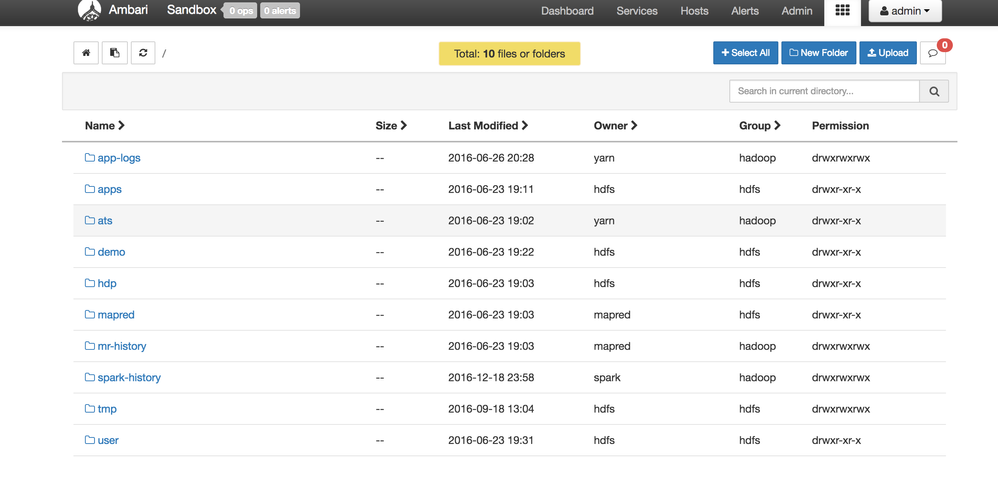Click the Upload button
Screen dimensions: 998x480
pos(888,53)
